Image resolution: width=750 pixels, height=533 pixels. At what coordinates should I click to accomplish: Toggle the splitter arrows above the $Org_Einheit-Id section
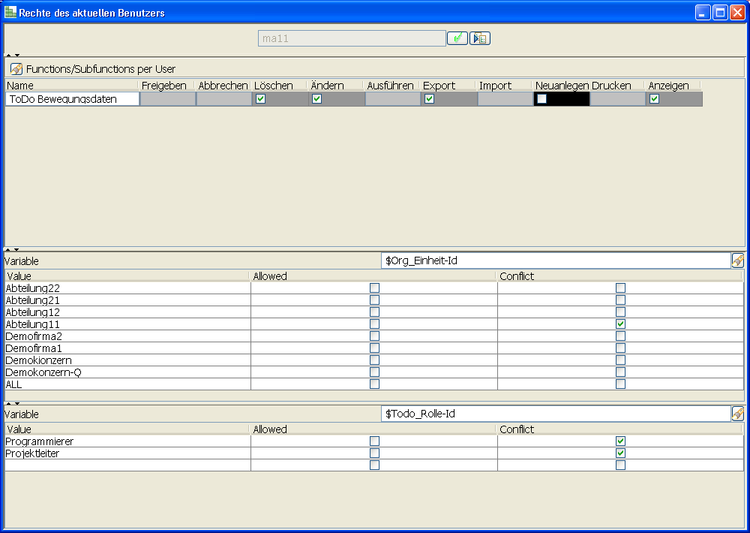pyautogui.click(x=12, y=249)
